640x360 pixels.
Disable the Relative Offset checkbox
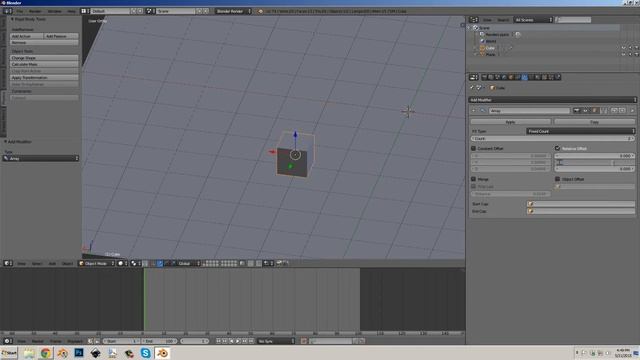coord(558,149)
